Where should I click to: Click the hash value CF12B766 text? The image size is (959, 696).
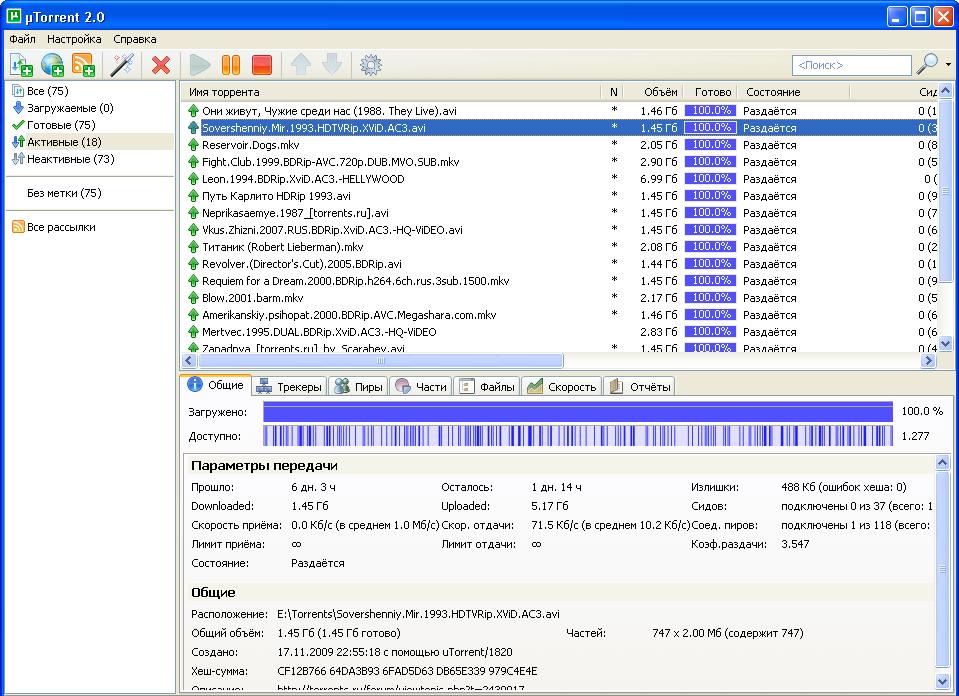(407, 671)
